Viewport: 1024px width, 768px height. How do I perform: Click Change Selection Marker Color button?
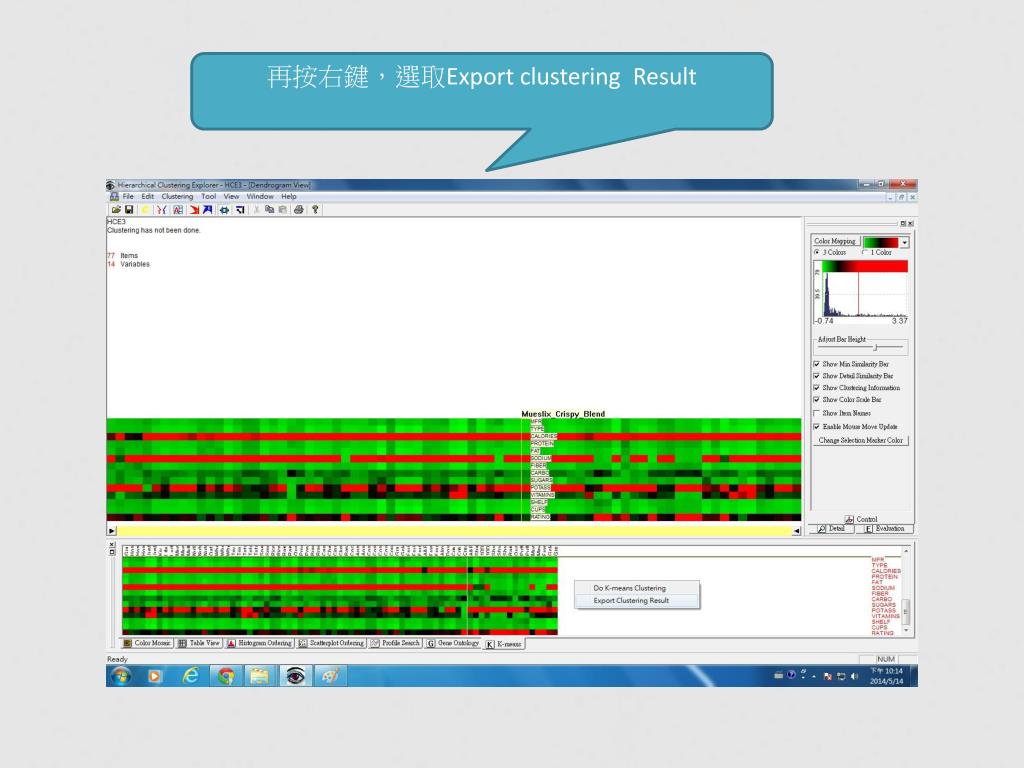[x=861, y=440]
